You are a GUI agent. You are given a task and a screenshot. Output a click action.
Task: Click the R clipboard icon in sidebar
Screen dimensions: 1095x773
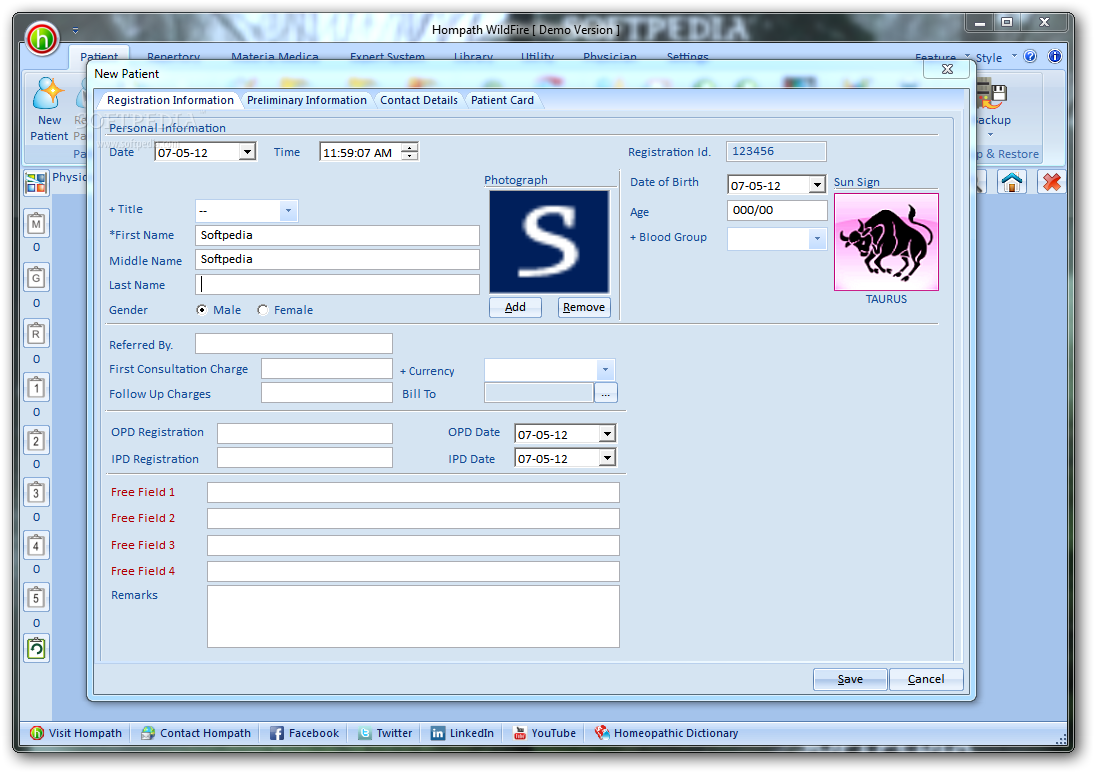36,334
